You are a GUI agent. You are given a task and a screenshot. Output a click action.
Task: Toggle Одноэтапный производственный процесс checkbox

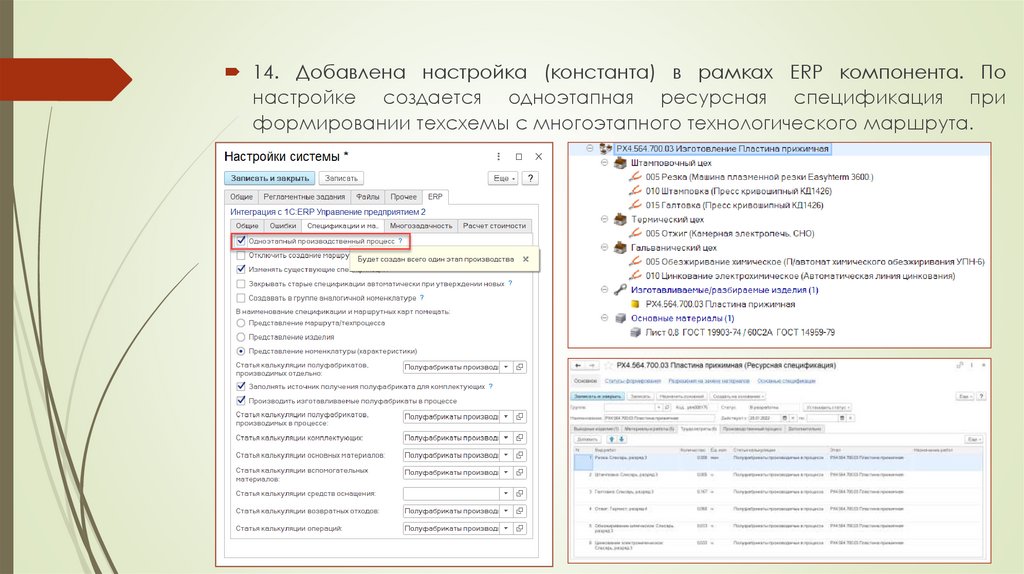tap(241, 242)
